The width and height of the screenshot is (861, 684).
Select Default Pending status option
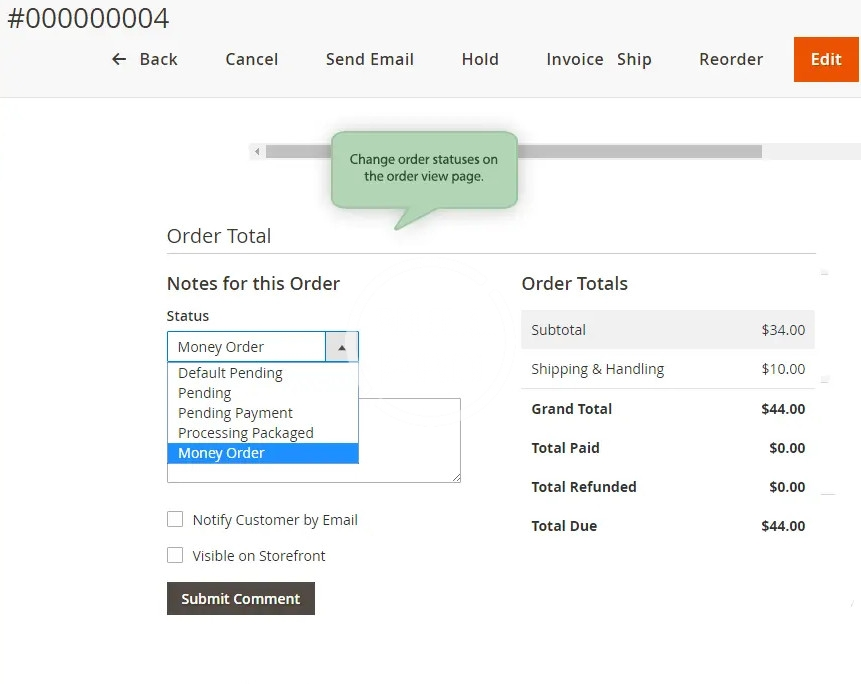tap(230, 373)
